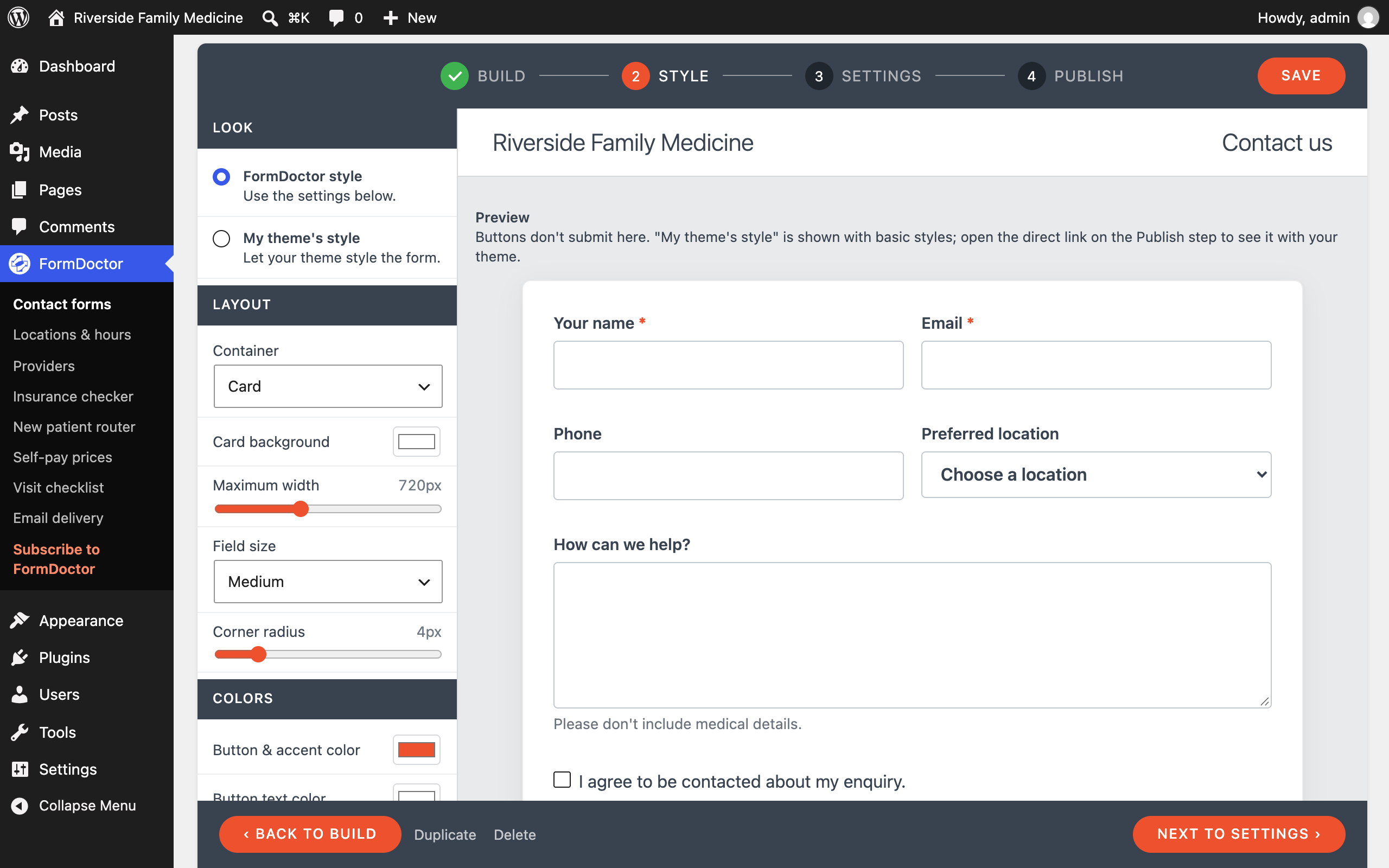Viewport: 1389px width, 868px height.
Task: Click the Duplicate link
Action: [x=445, y=835]
